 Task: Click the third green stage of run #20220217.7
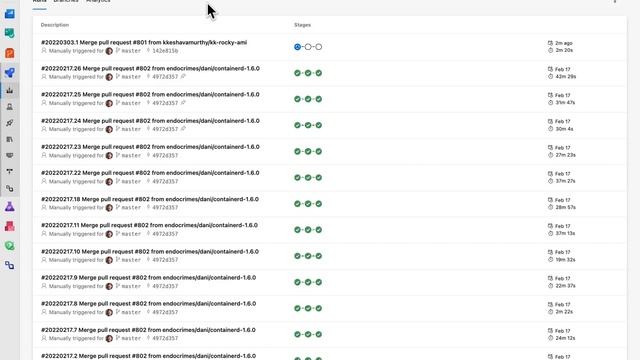coord(318,334)
